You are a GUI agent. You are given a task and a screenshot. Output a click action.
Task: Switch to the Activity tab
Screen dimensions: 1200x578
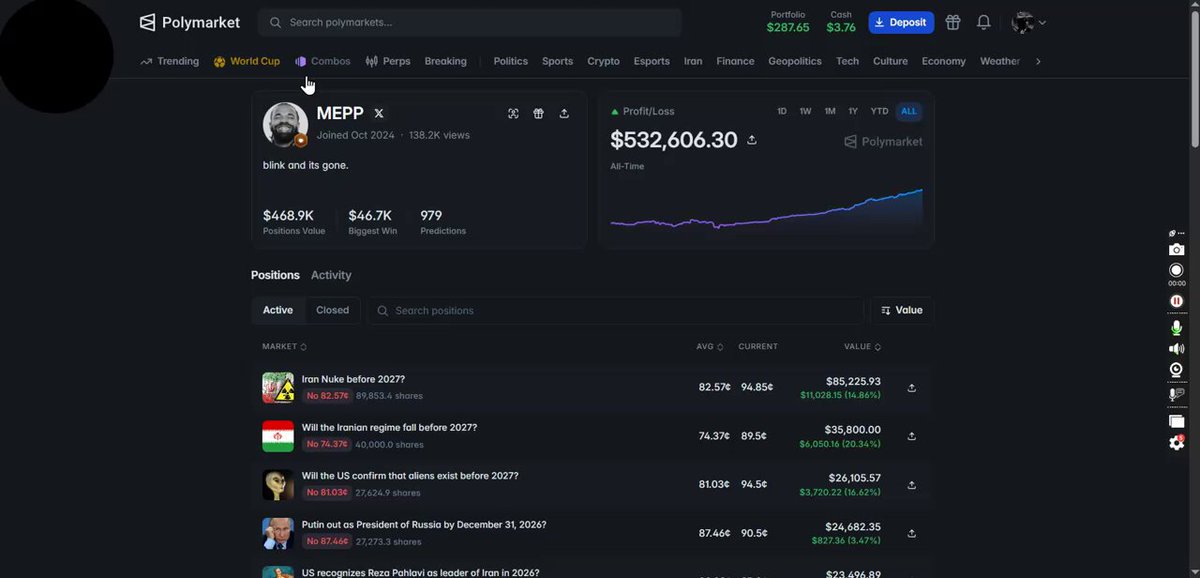point(331,275)
